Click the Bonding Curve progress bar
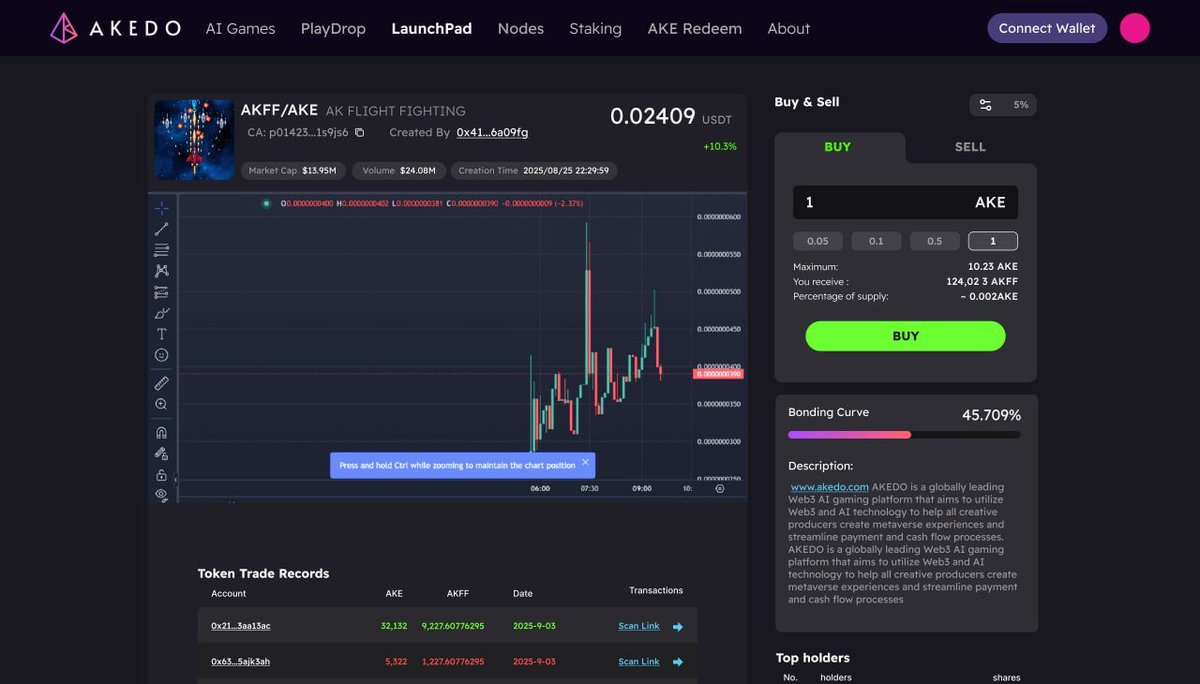The width and height of the screenshot is (1200, 684). click(904, 435)
